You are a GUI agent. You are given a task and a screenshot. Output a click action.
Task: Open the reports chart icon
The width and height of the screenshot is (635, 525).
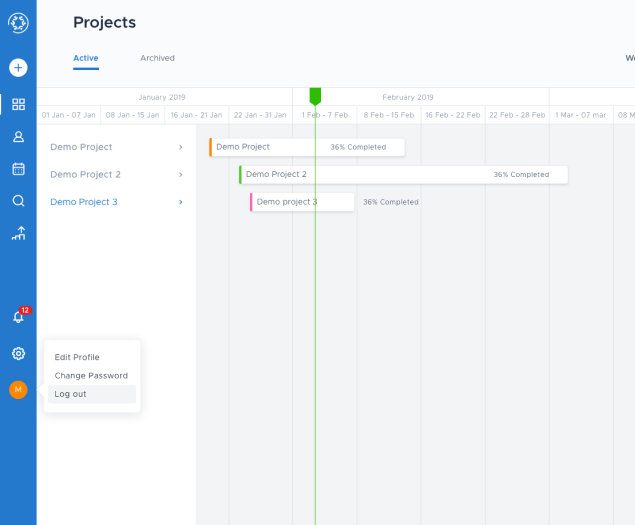coord(18,233)
